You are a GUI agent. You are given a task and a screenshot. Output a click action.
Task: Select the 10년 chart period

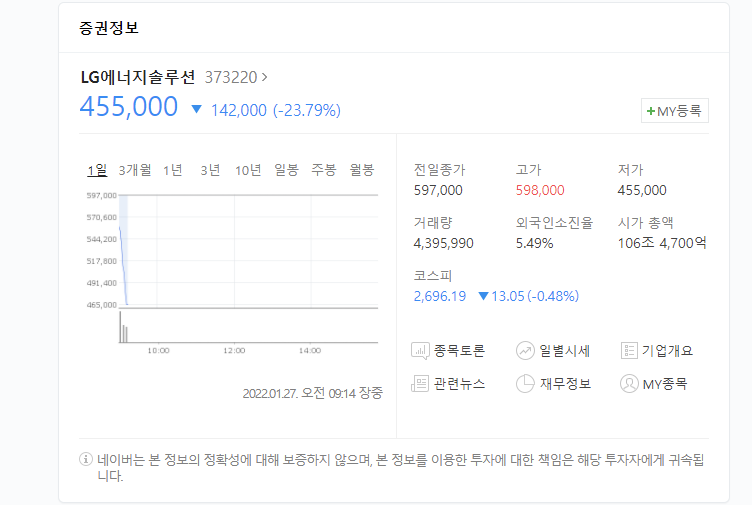point(248,170)
